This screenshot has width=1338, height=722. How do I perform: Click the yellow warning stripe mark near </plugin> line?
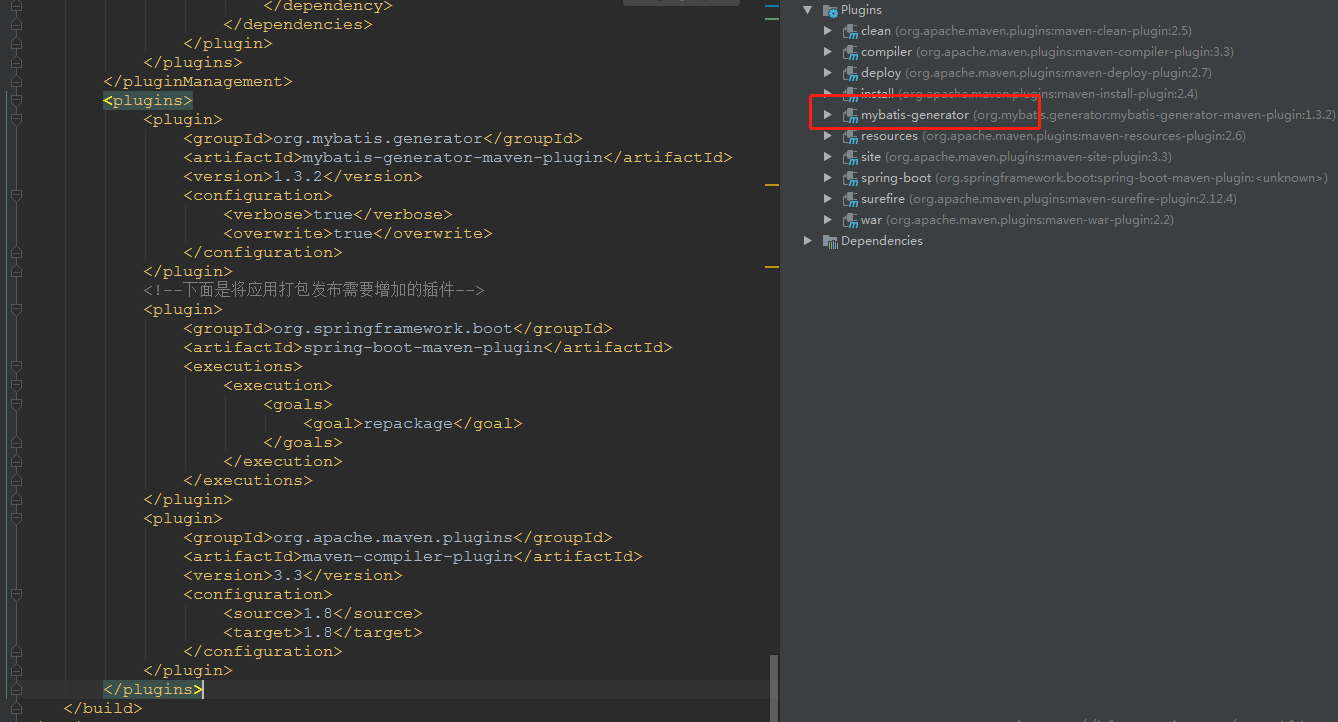tap(771, 267)
